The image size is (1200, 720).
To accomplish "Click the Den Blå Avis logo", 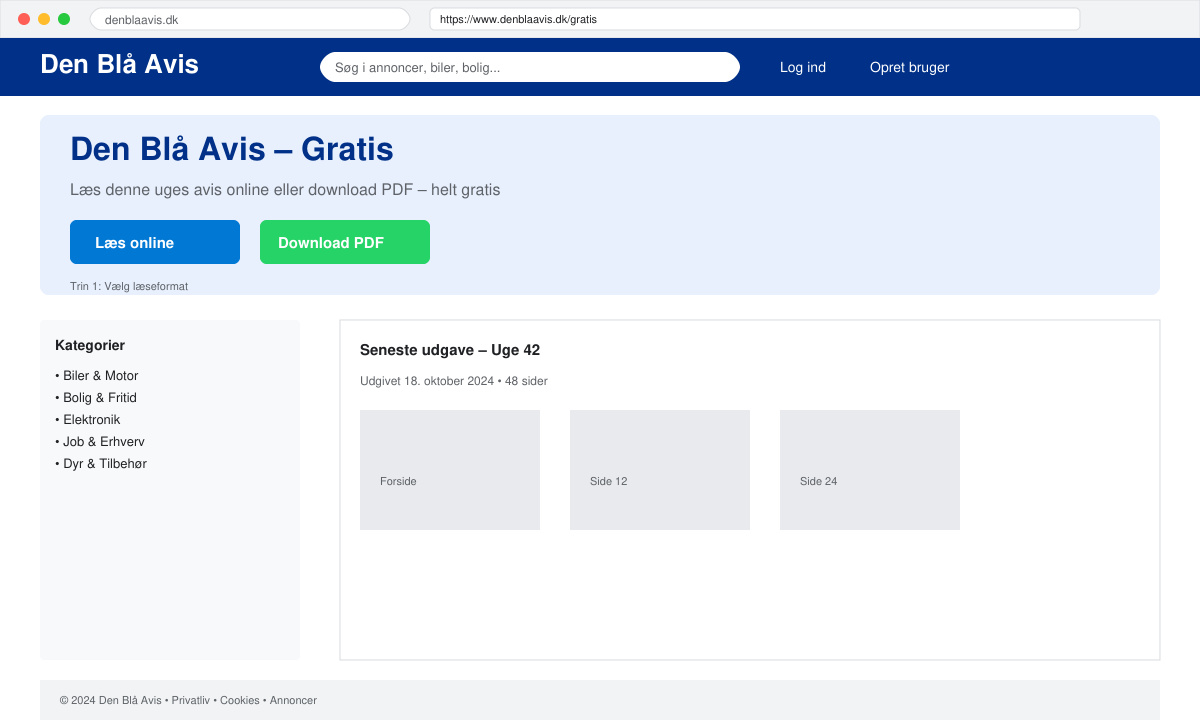I will coord(119,64).
